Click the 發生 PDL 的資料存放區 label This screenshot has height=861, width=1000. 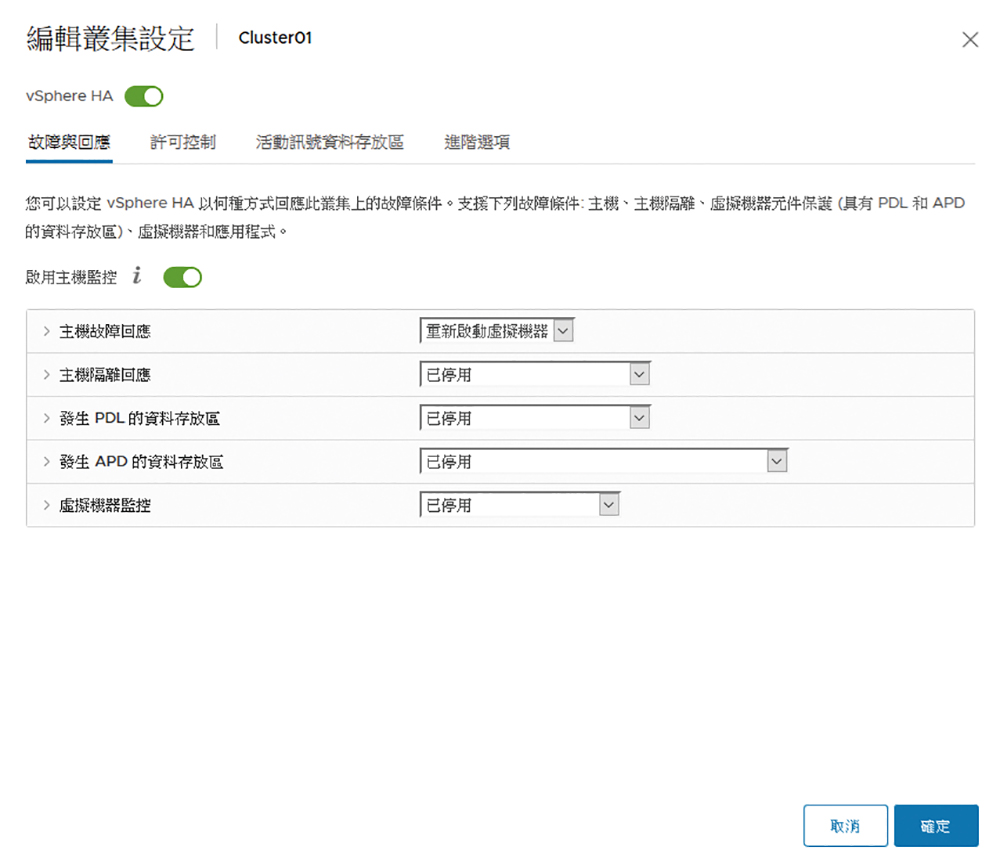click(140, 418)
